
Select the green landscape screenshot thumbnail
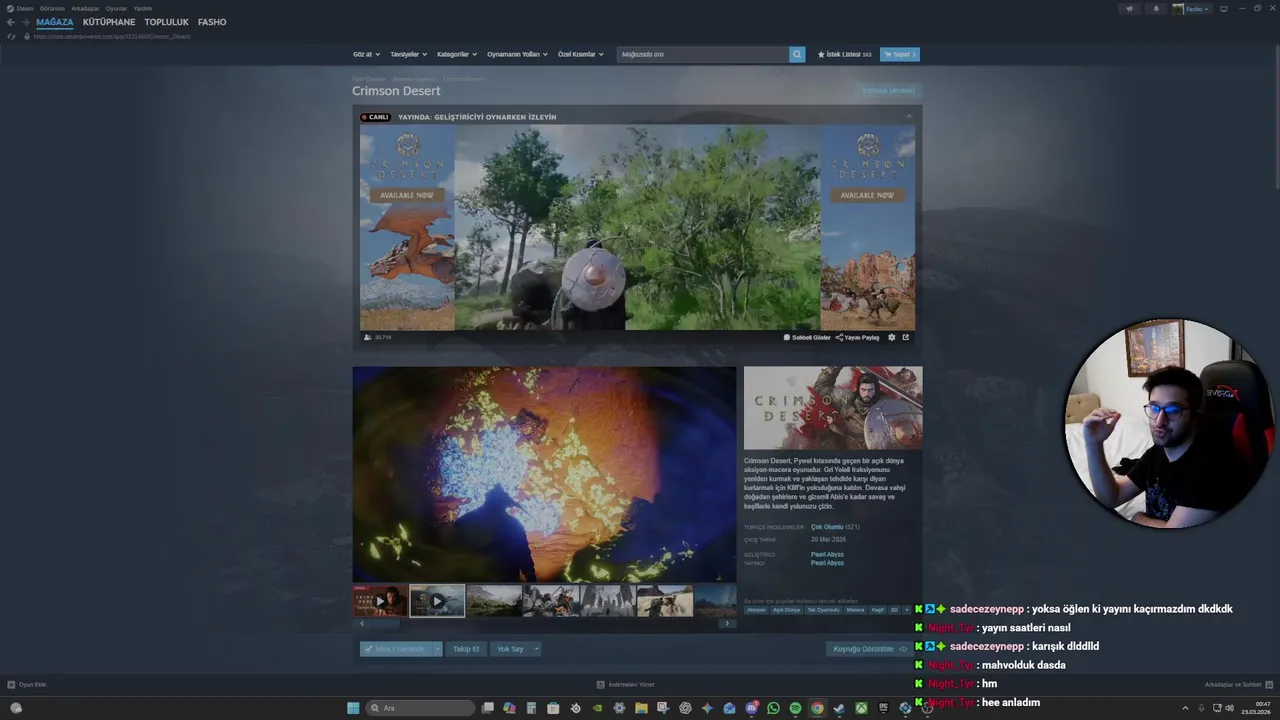pyautogui.click(x=494, y=601)
